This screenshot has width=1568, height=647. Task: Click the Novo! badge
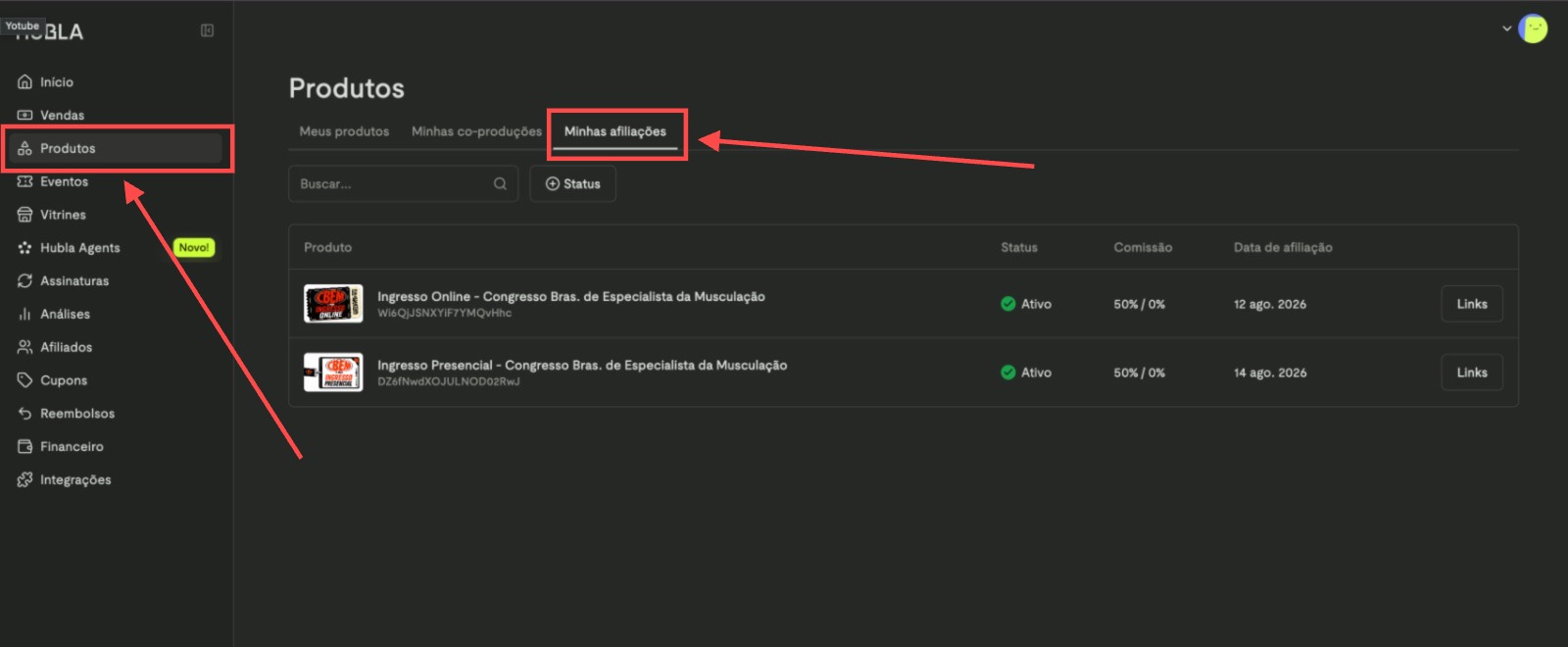pos(194,248)
